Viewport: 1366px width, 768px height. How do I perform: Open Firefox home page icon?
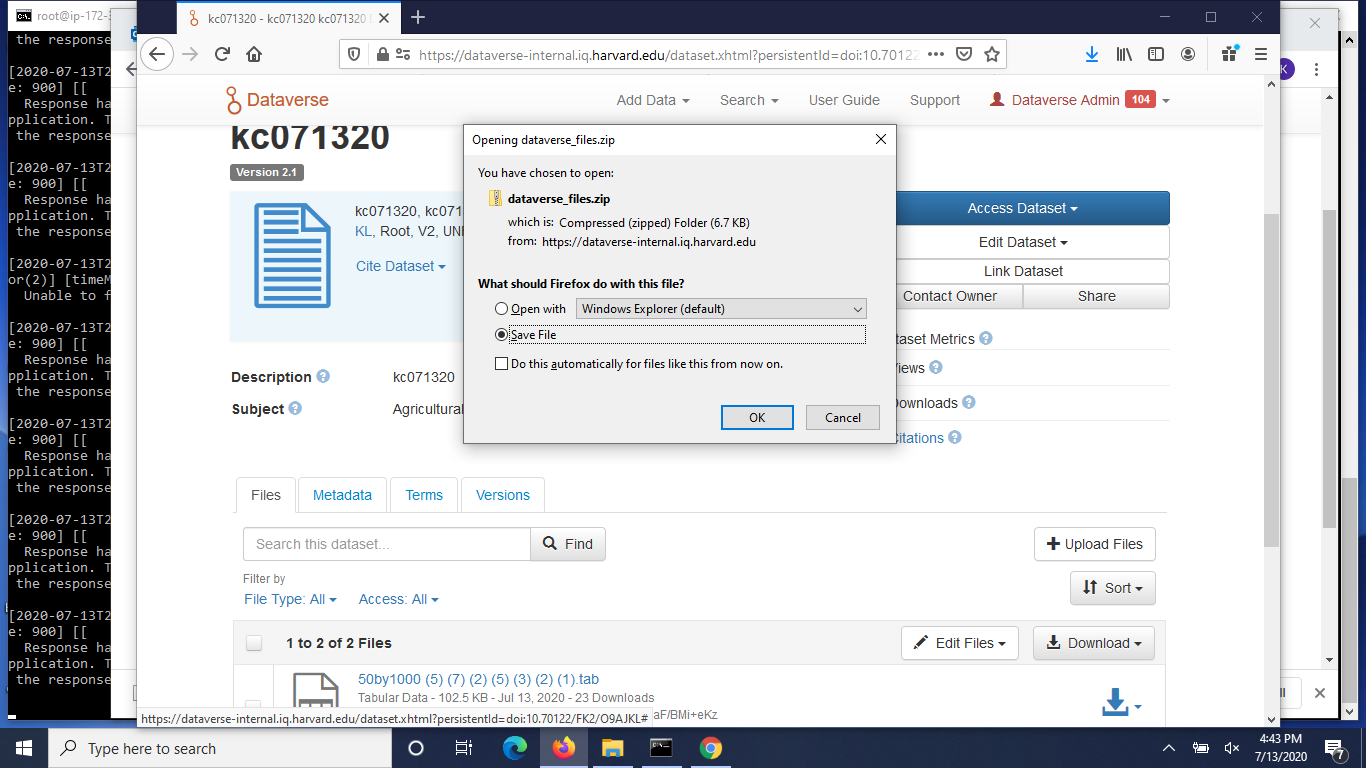254,55
